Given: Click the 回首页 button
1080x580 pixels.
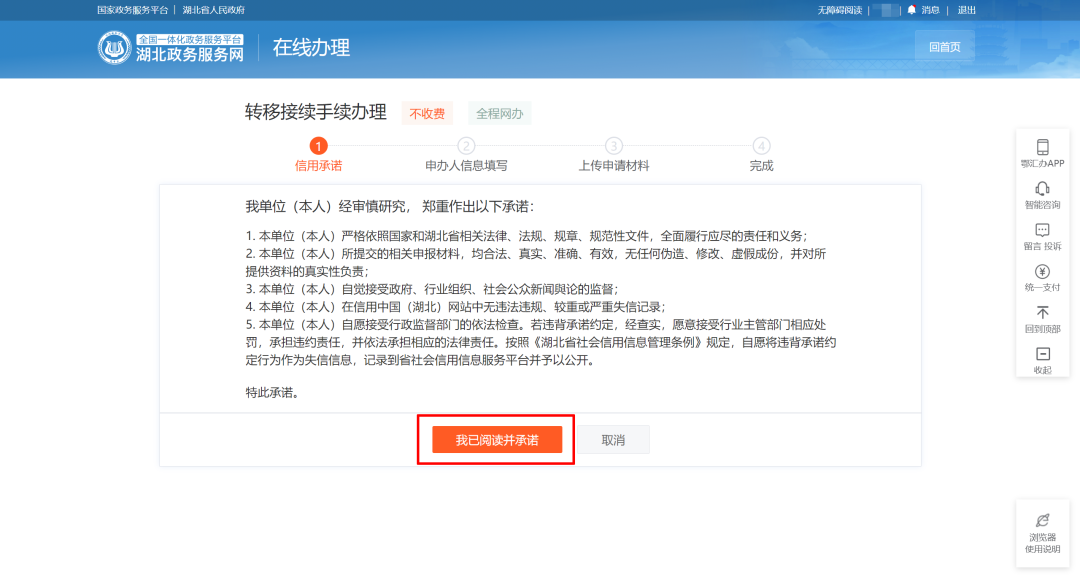Looking at the screenshot, I should [x=944, y=47].
